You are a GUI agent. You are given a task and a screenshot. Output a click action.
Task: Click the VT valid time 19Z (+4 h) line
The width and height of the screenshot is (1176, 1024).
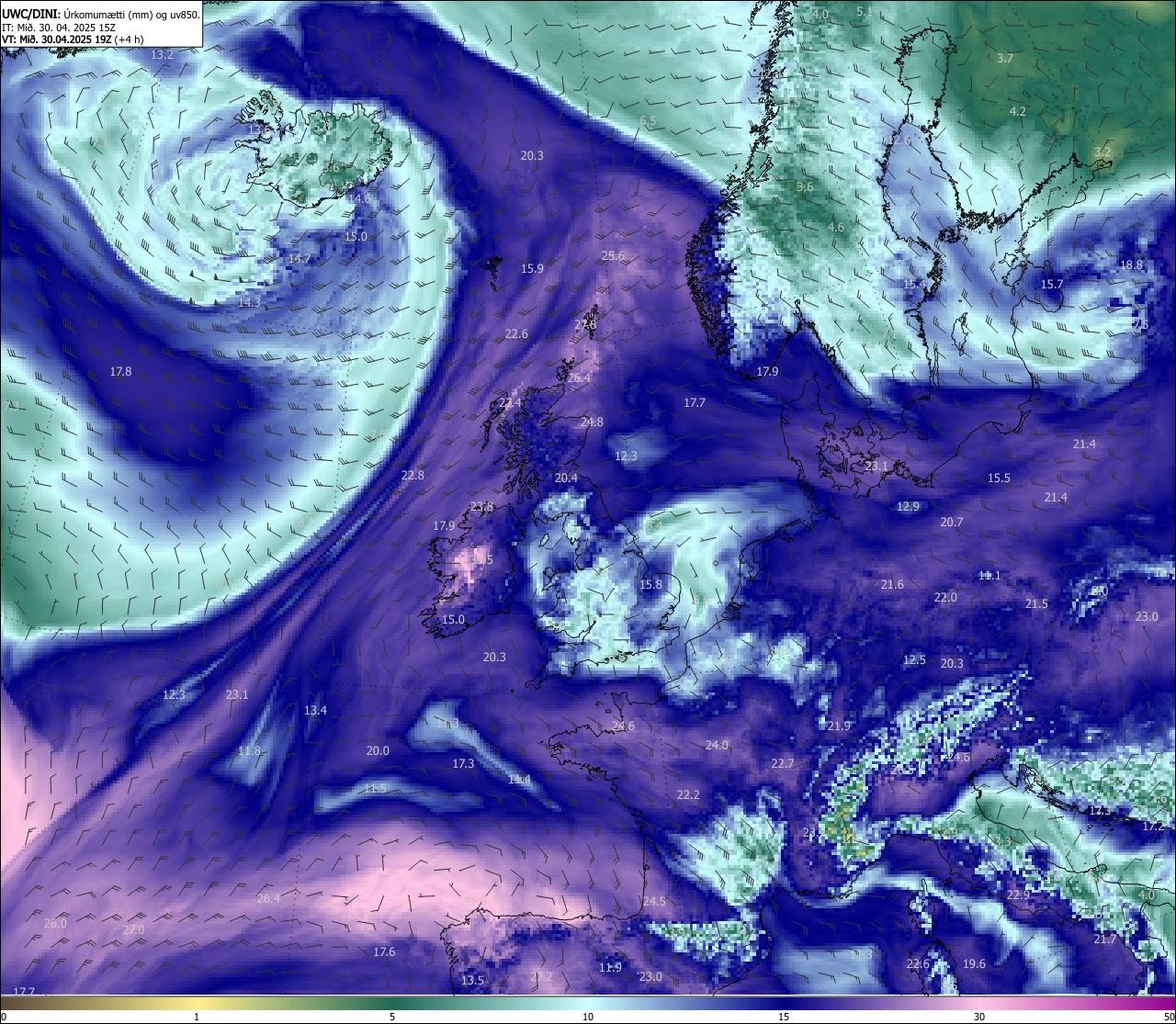pos(73,39)
